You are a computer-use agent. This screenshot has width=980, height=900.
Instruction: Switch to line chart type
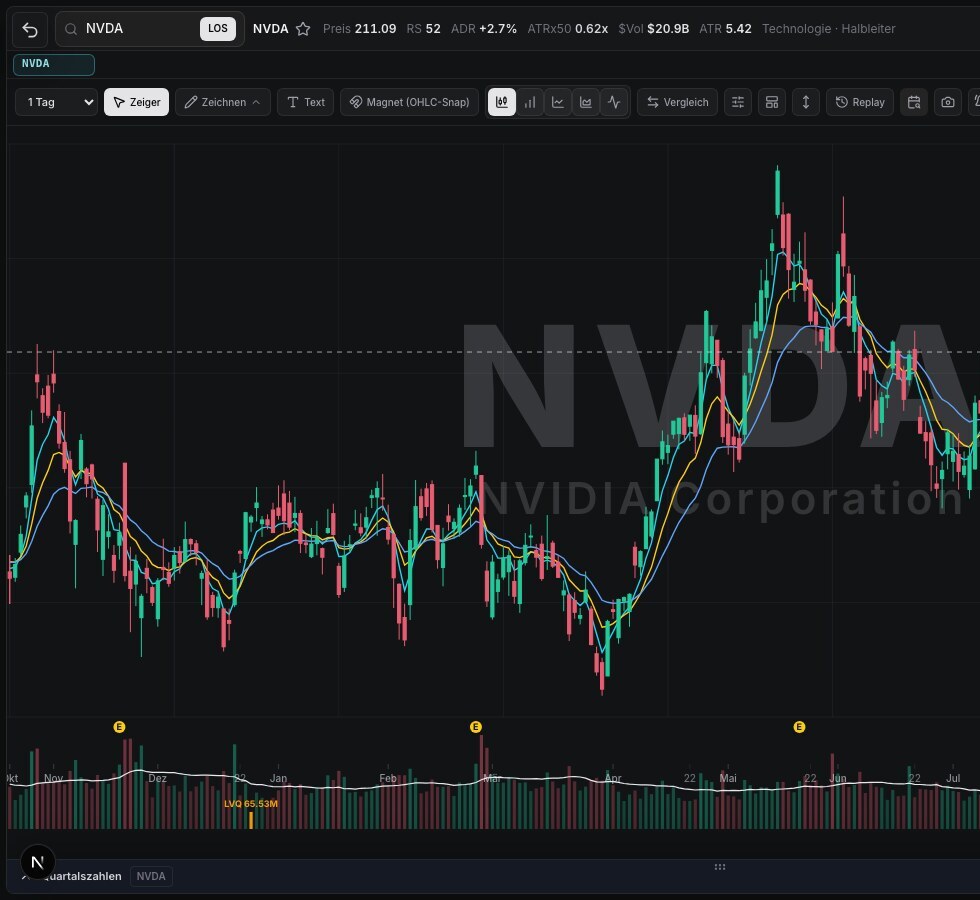point(558,102)
